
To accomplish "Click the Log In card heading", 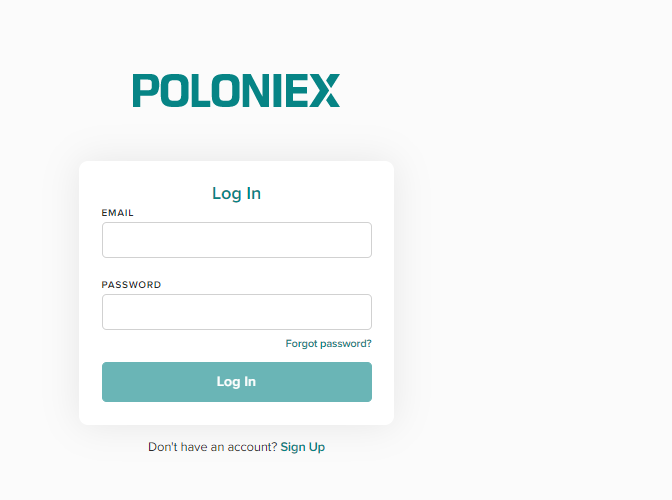I will (x=237, y=193).
